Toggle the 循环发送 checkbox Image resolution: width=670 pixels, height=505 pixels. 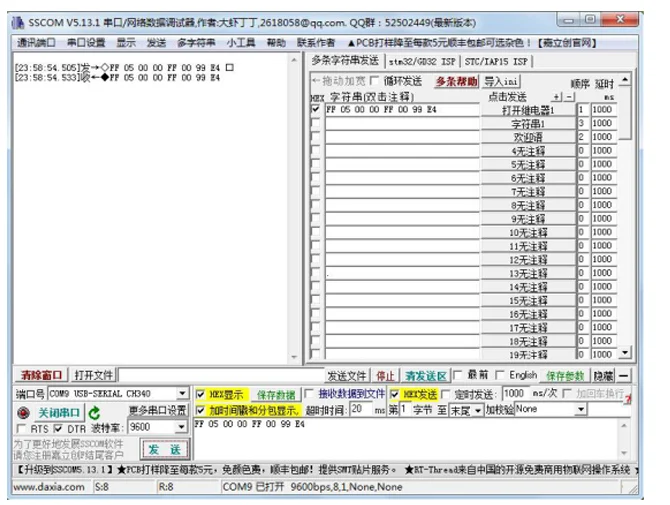pyautogui.click(x=374, y=81)
